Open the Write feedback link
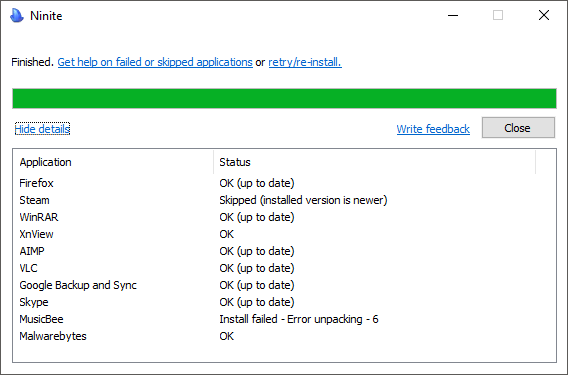Screen dimensions: 568x375 (x=433, y=129)
